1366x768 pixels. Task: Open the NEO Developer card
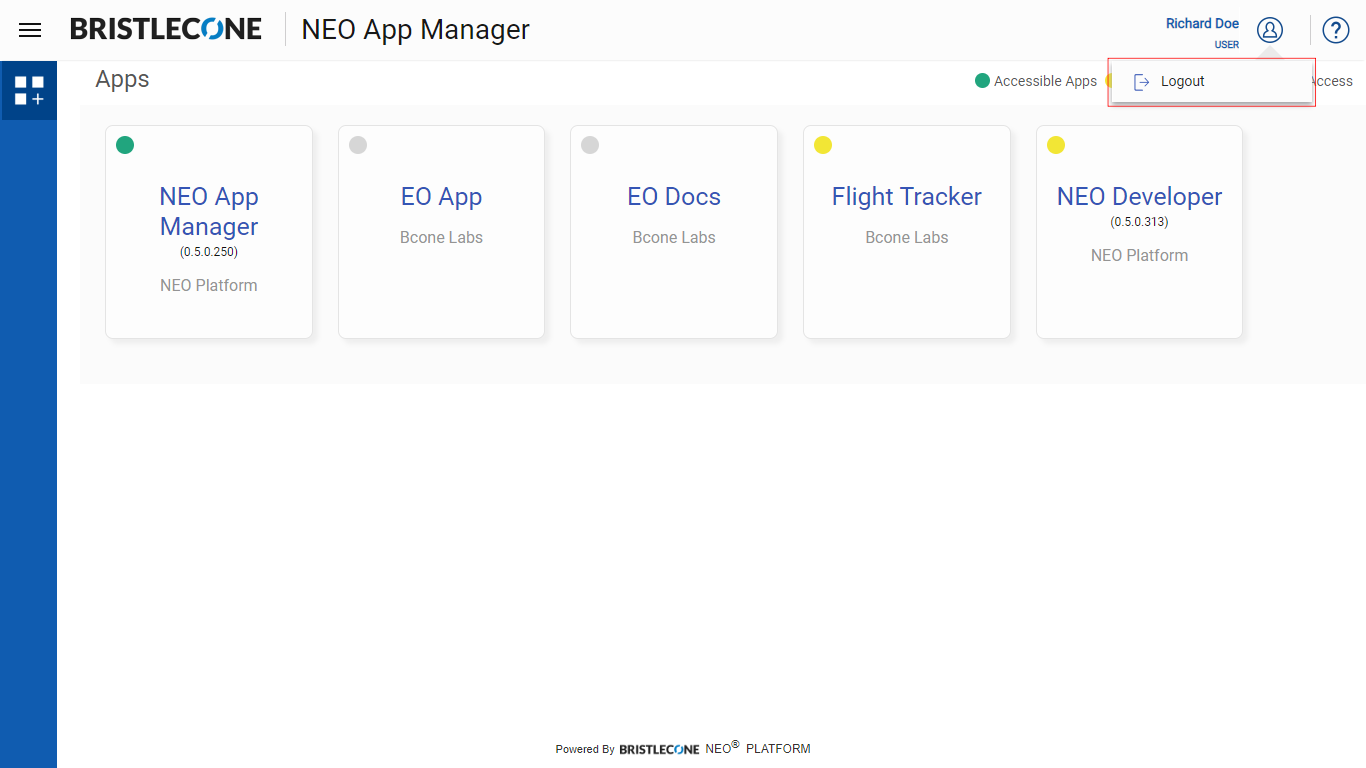pos(1139,232)
